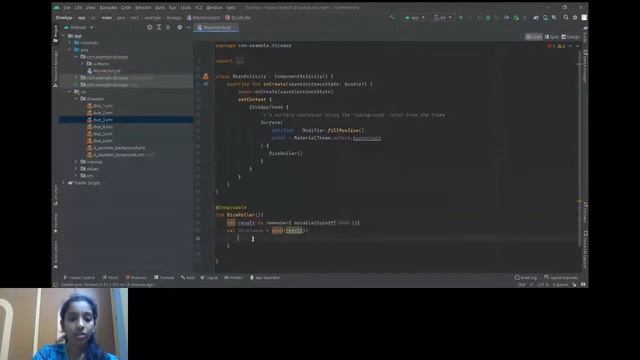Click the user account icon at toolbar end
The width and height of the screenshot is (640, 360).
[584, 18]
